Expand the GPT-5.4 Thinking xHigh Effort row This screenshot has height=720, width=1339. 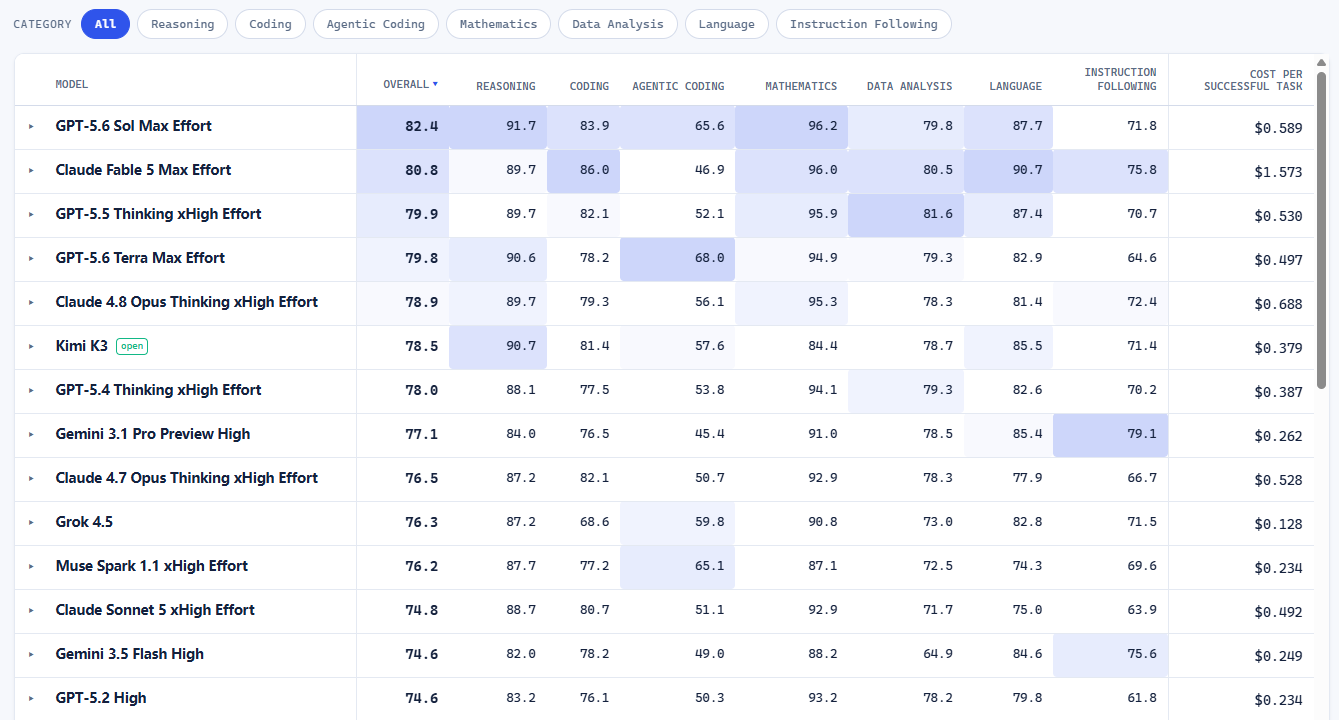point(31,390)
